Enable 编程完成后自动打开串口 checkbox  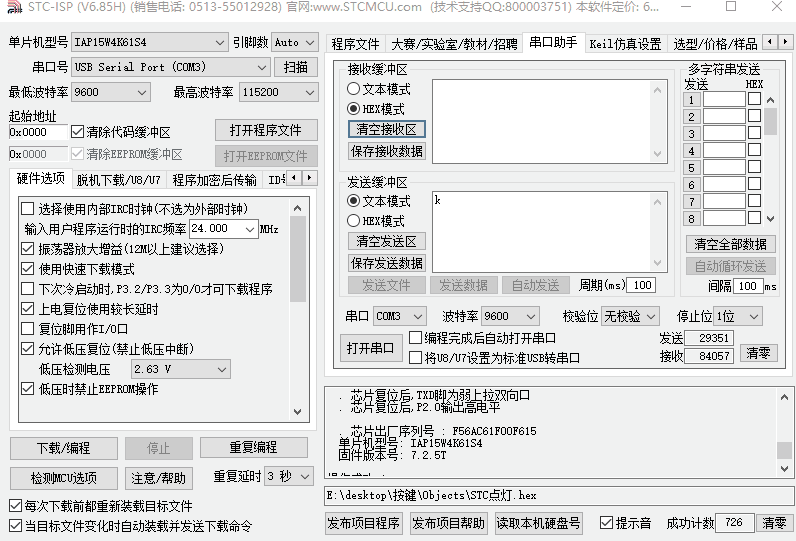click(x=416, y=338)
